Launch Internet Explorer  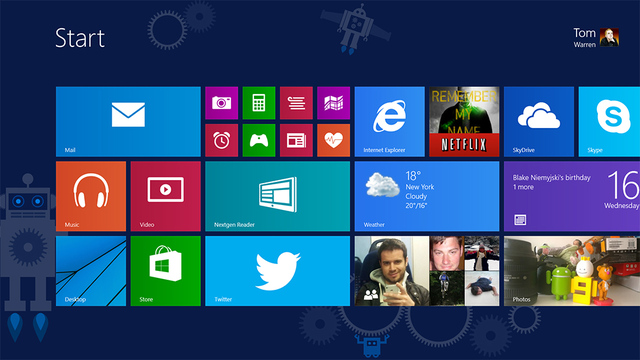tap(389, 121)
